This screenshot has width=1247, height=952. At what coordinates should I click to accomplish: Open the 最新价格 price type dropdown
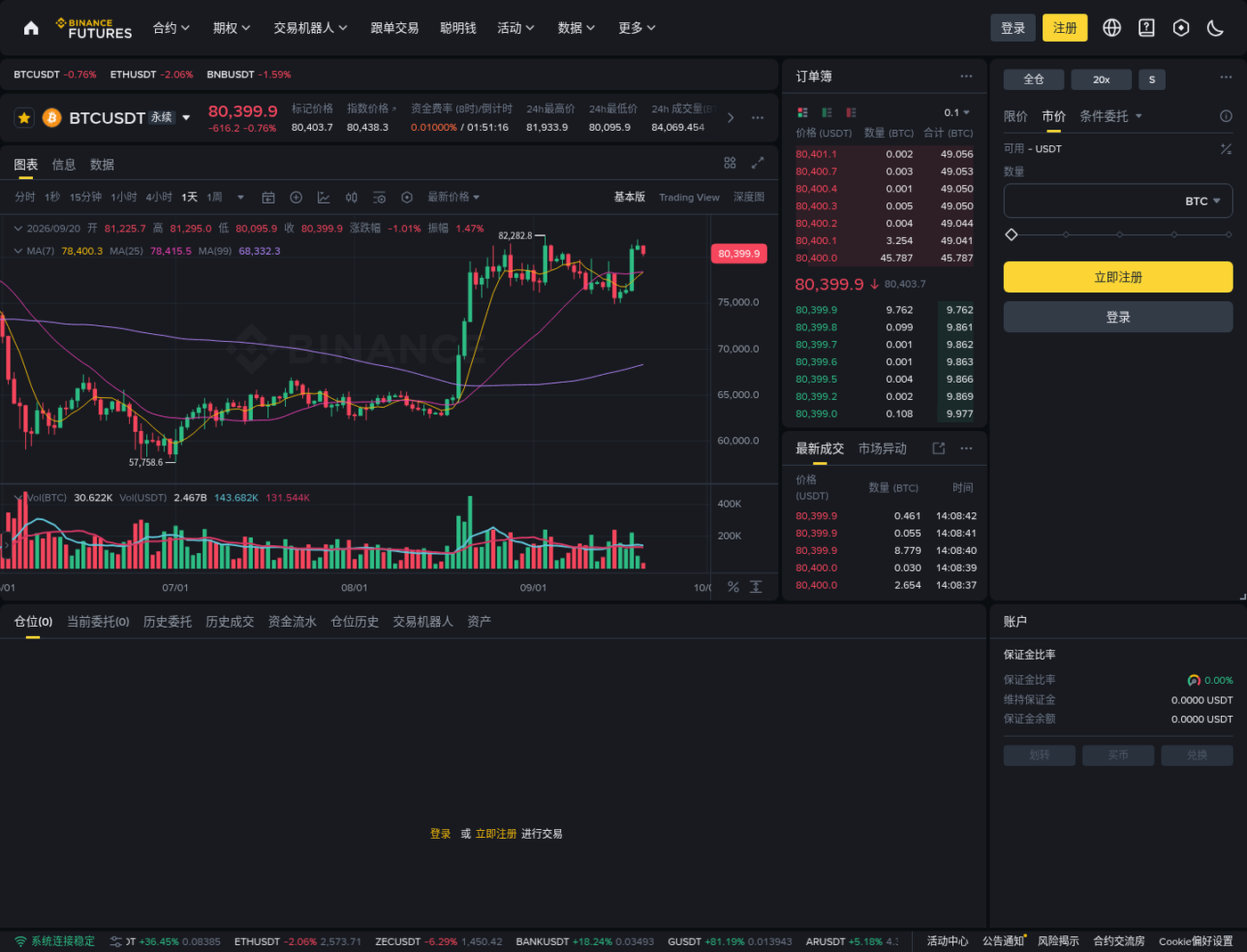tap(453, 197)
